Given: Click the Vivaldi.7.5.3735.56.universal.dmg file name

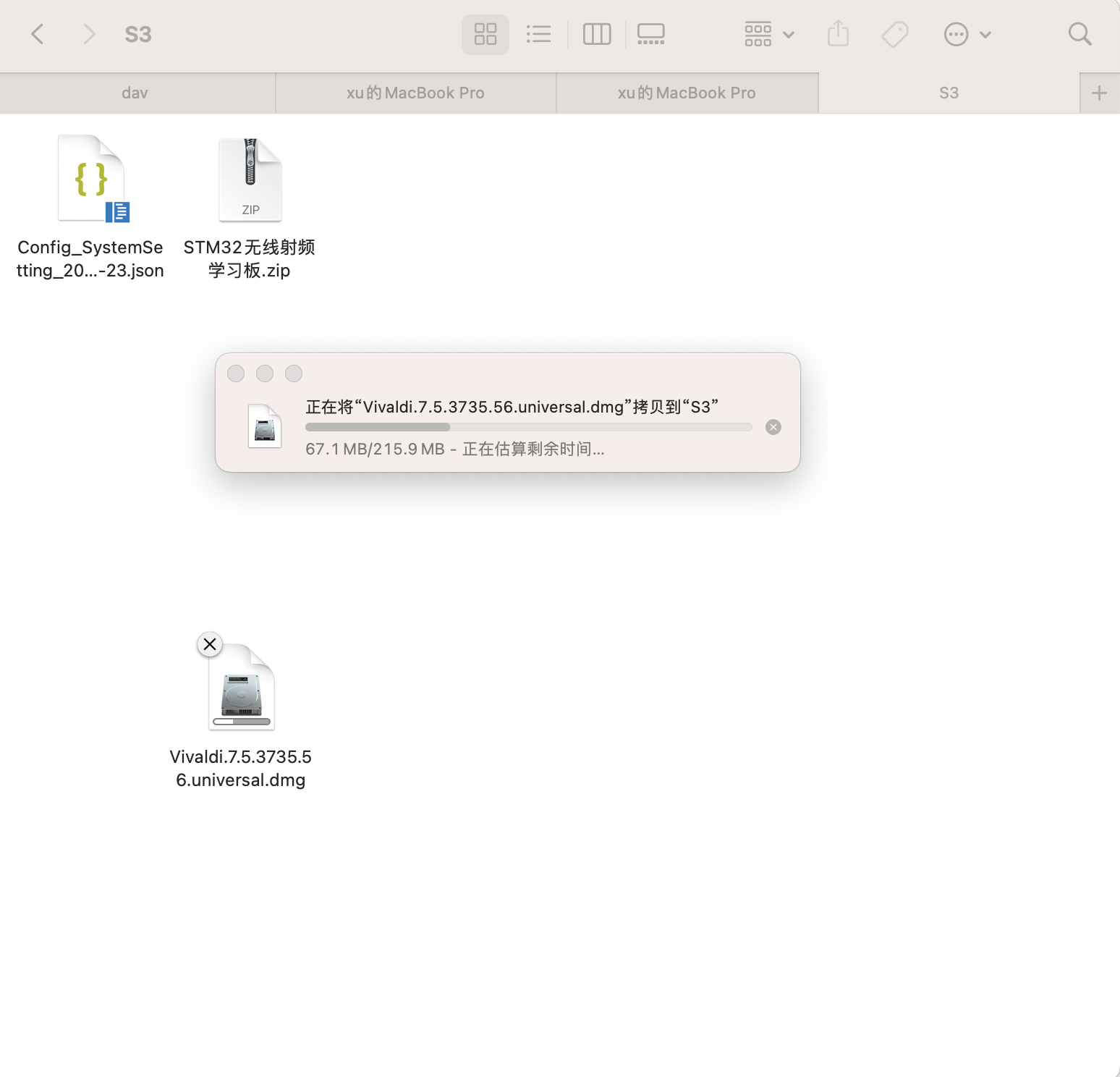Looking at the screenshot, I should coord(241,768).
